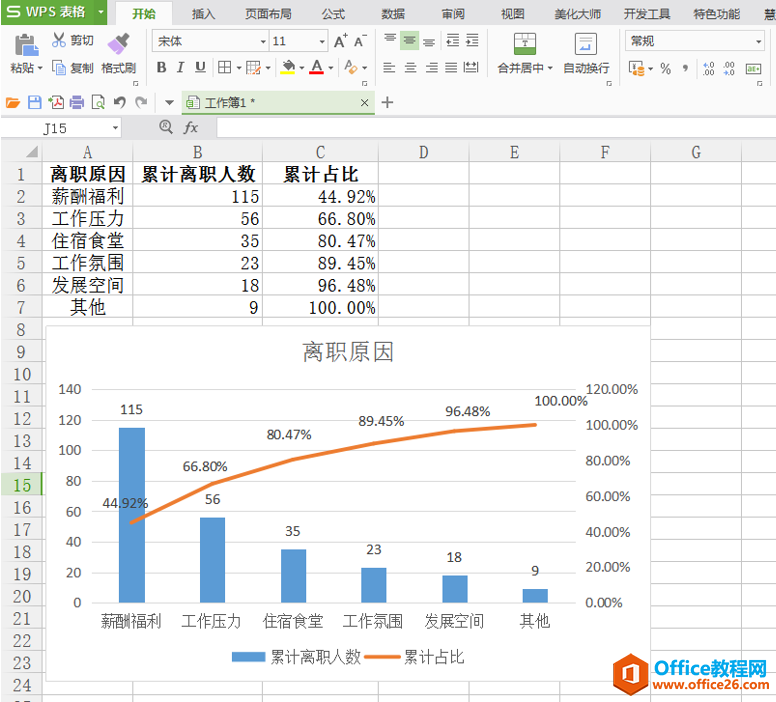Switch to the 数据 (Data) tab
The width and height of the screenshot is (776, 702).
coord(393,14)
